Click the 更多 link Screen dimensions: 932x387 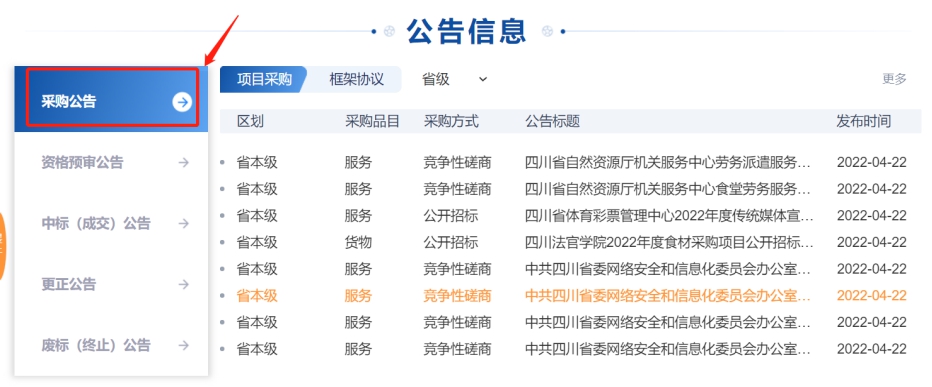point(895,79)
